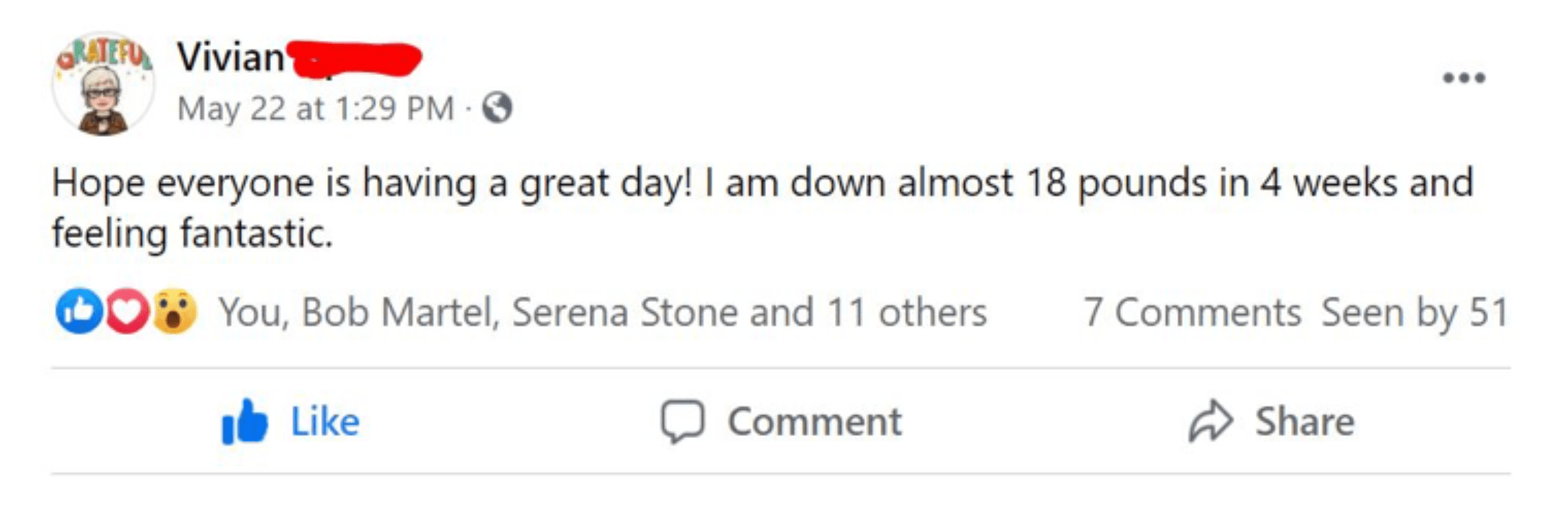The width and height of the screenshot is (1568, 524).
Task: Toggle the Like text label on the post
Action: coord(325,422)
